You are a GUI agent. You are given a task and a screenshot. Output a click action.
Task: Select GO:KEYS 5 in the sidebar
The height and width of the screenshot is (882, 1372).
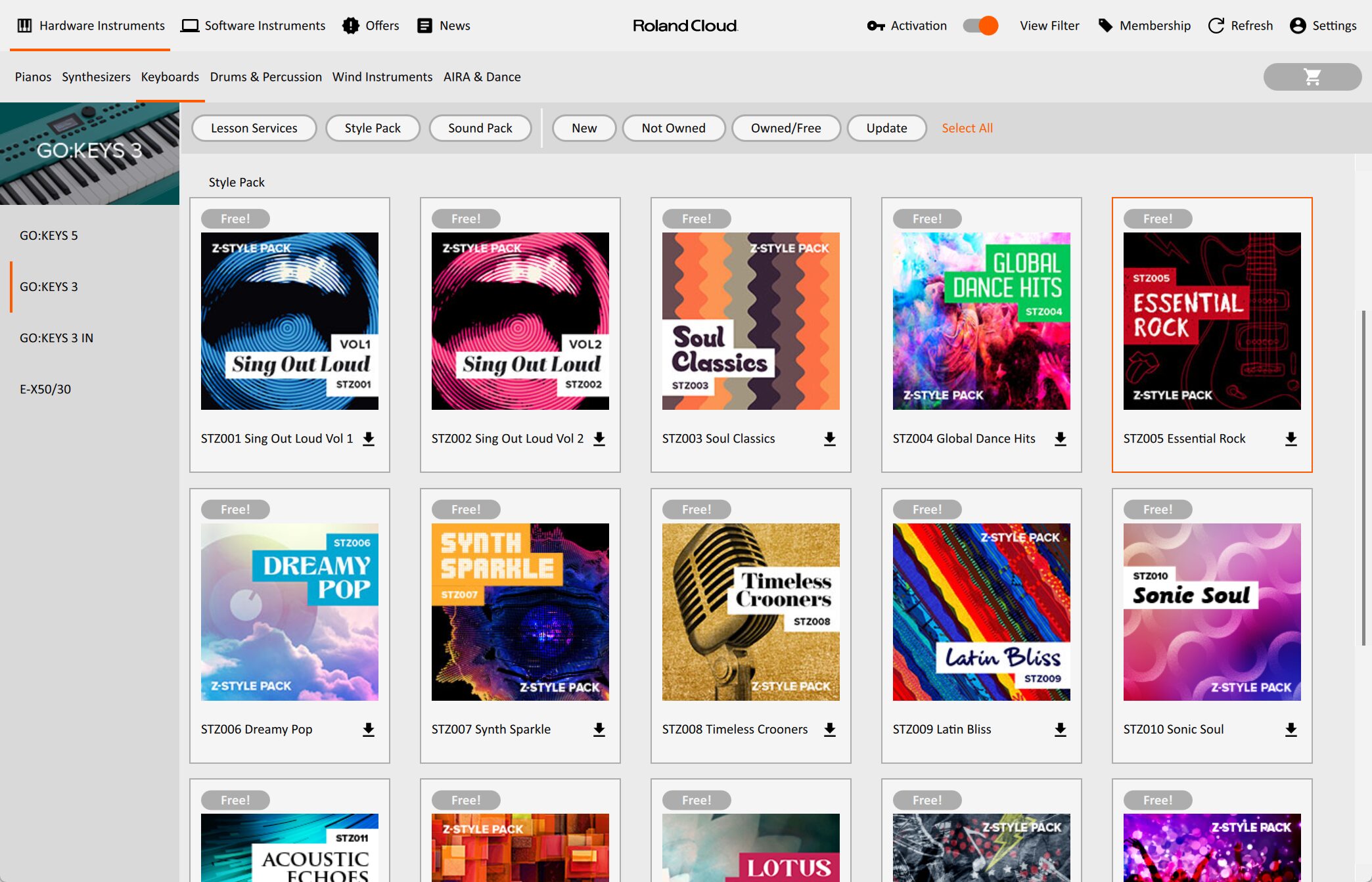pyautogui.click(x=89, y=235)
